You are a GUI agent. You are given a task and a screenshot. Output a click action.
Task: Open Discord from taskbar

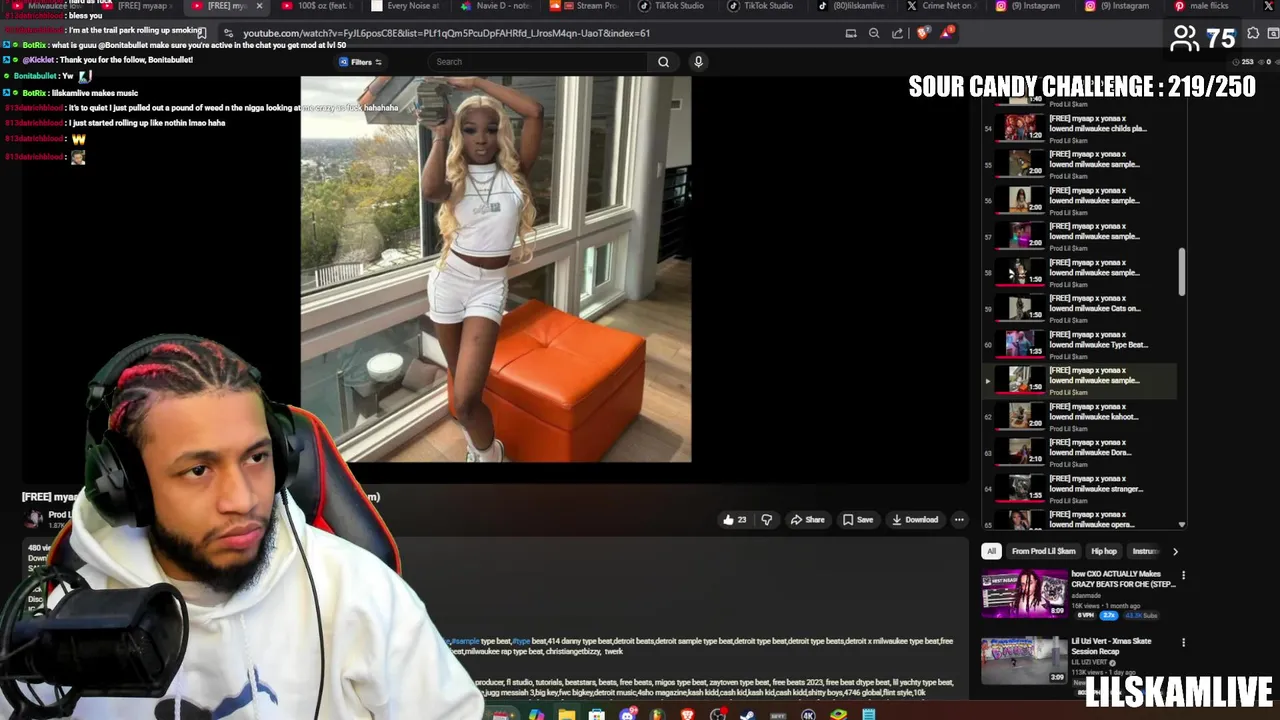point(627,714)
